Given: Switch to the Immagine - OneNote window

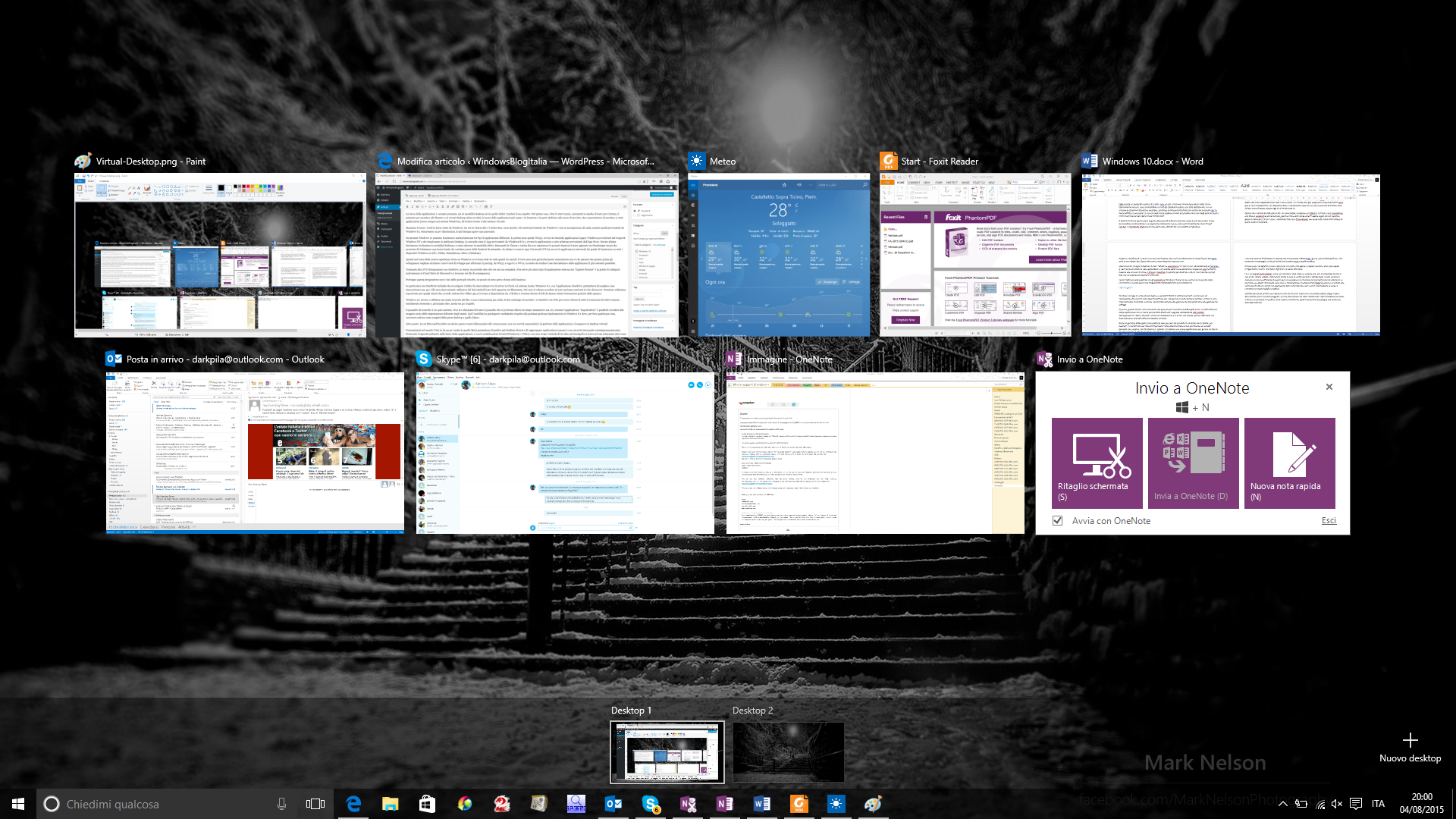Looking at the screenshot, I should (x=875, y=453).
